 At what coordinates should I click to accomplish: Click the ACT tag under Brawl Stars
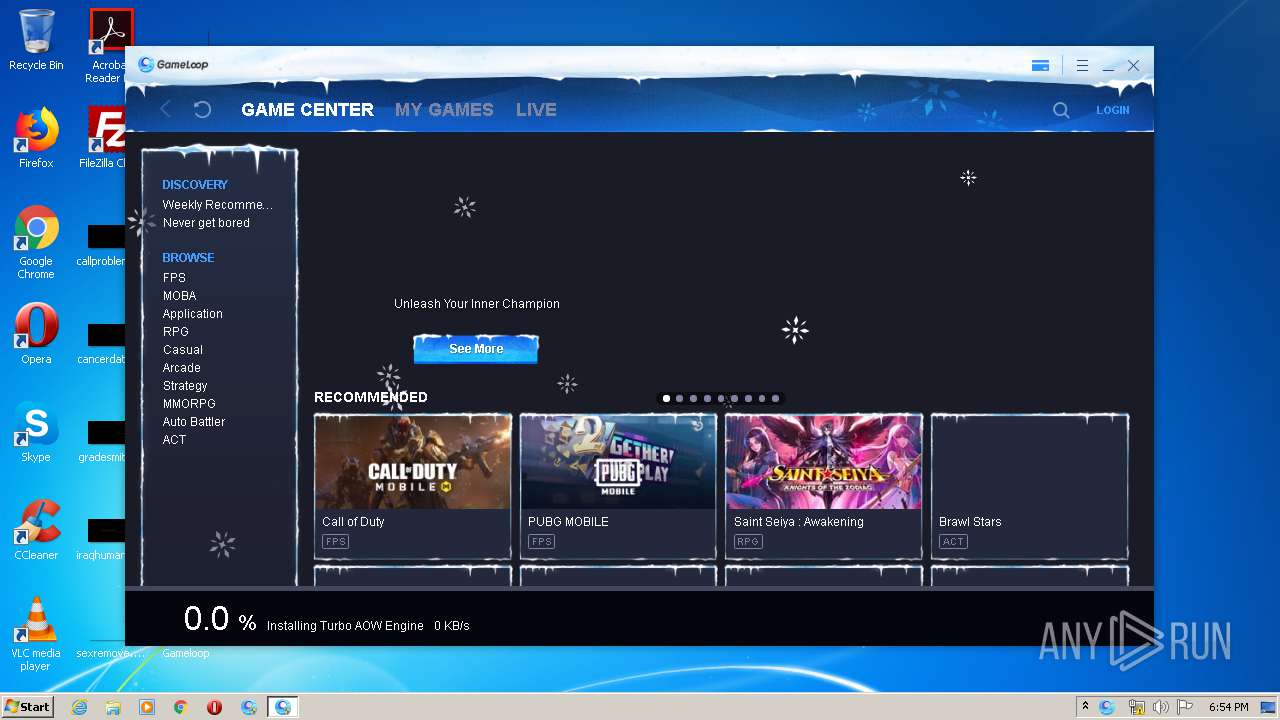tap(953, 542)
